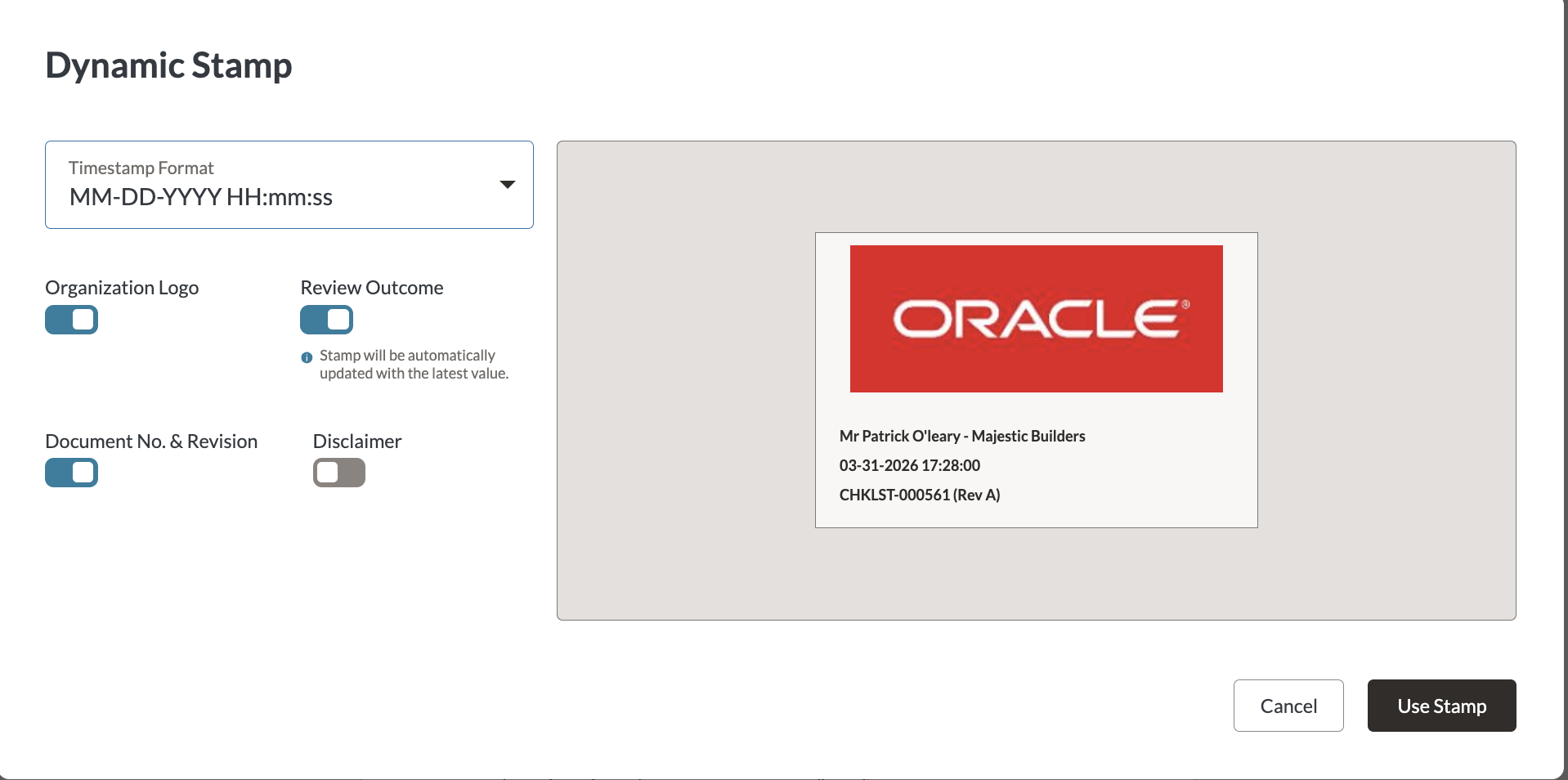Apply with the Use Stamp button
The height and width of the screenshot is (780, 1568).
tap(1441, 706)
